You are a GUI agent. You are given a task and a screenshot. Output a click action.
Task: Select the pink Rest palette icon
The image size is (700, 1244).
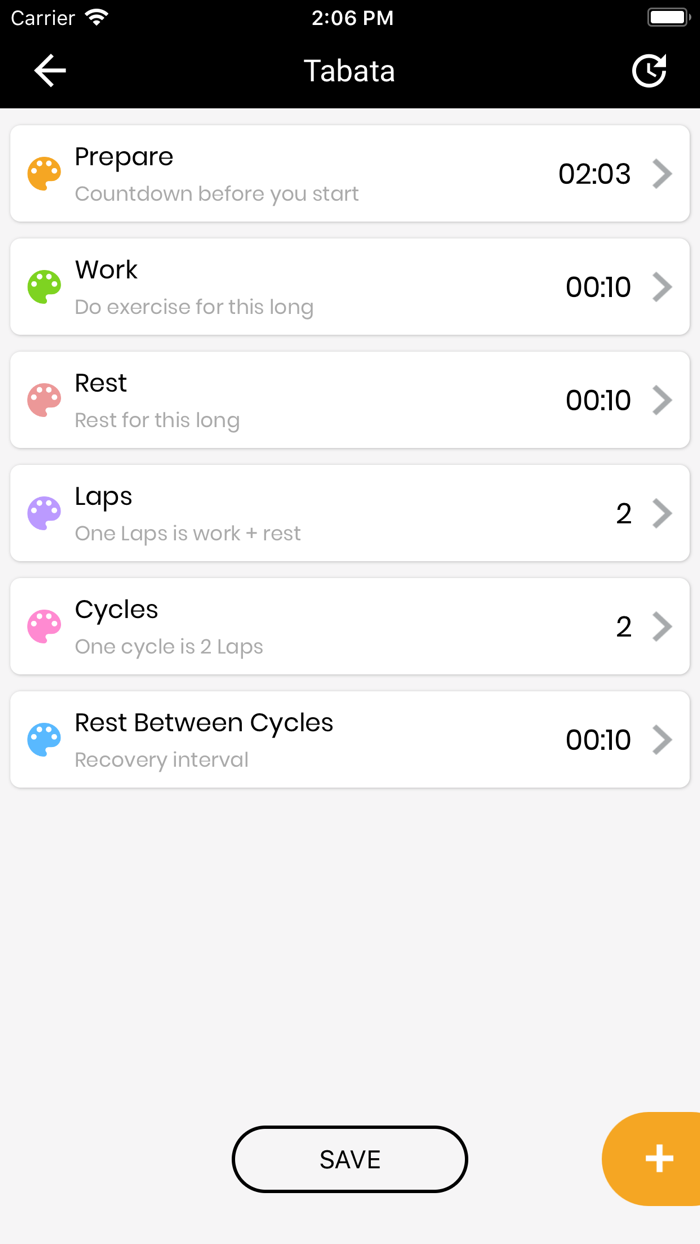[x=42, y=399]
